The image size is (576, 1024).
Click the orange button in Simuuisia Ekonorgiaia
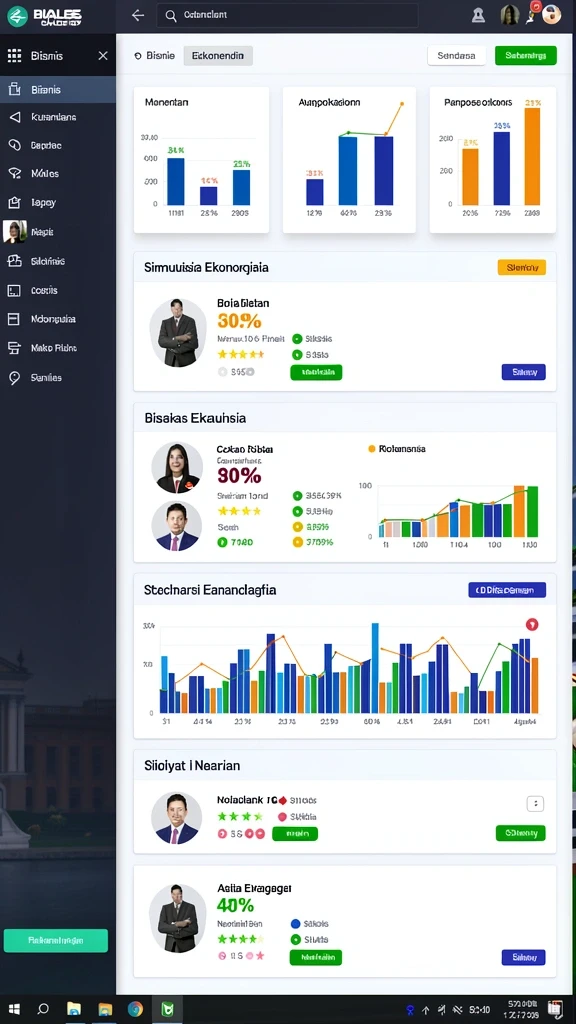click(522, 267)
